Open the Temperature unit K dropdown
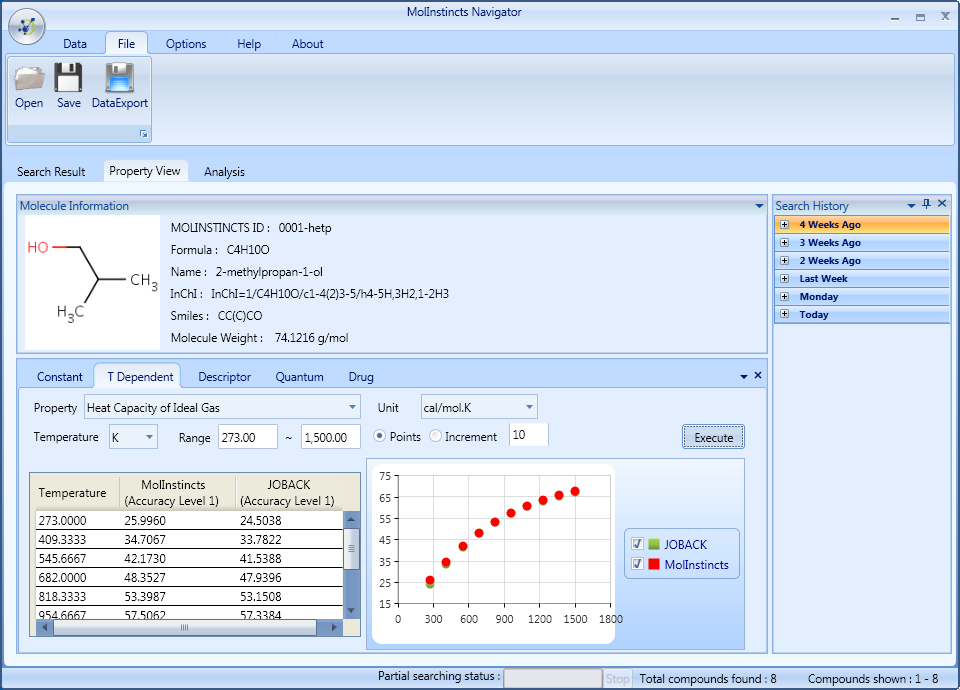960x690 pixels. tap(133, 437)
